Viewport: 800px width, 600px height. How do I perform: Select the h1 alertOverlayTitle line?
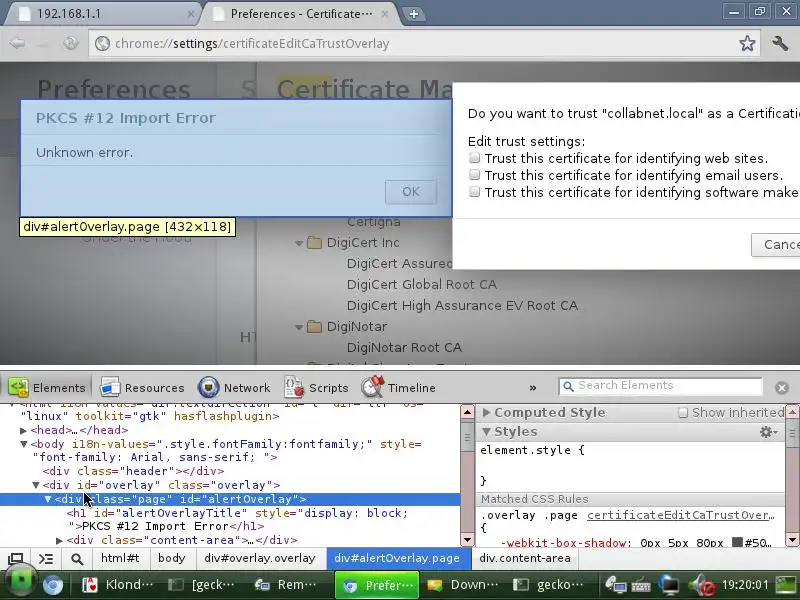(x=237, y=519)
